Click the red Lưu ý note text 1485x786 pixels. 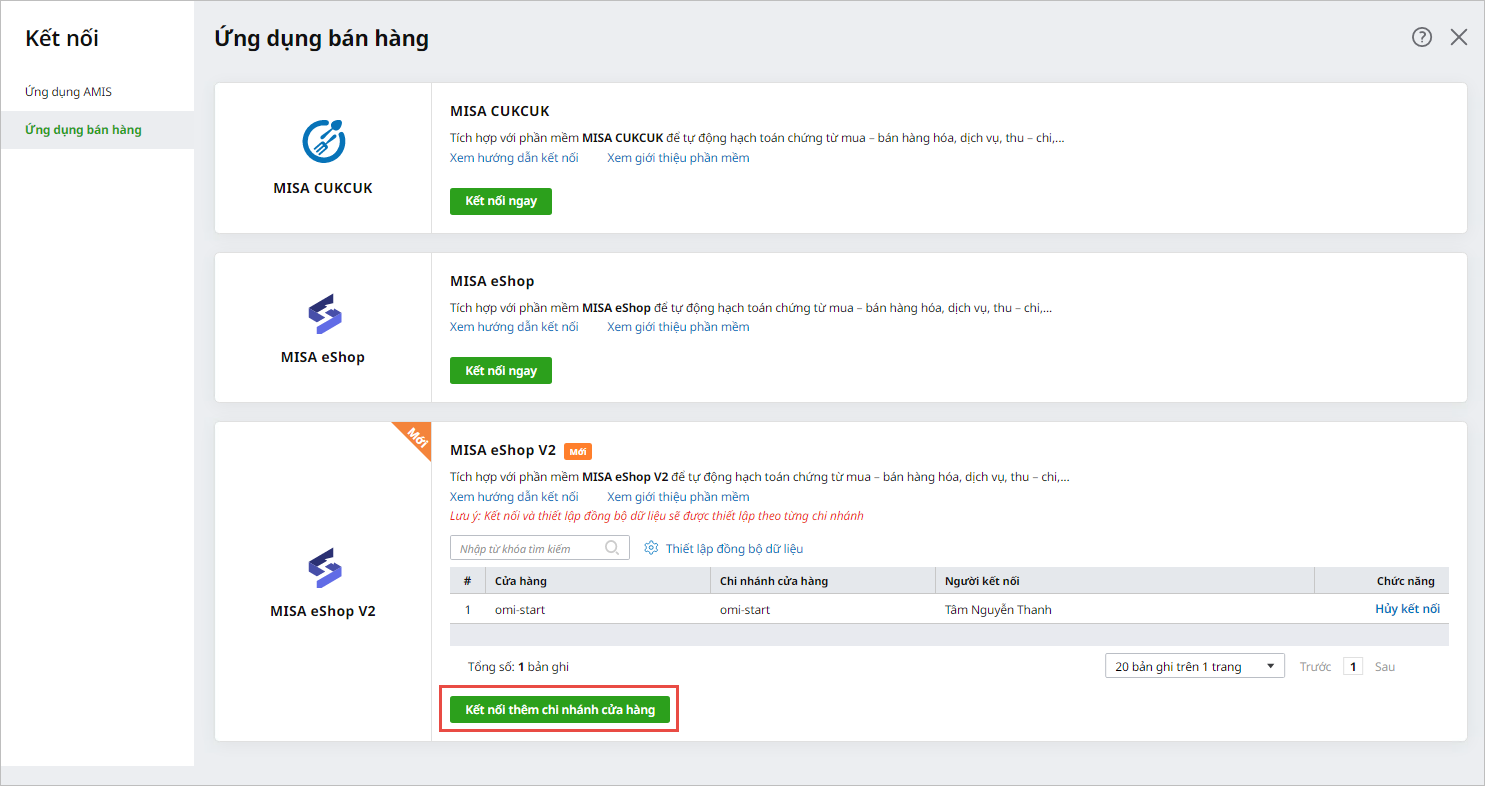pos(657,516)
